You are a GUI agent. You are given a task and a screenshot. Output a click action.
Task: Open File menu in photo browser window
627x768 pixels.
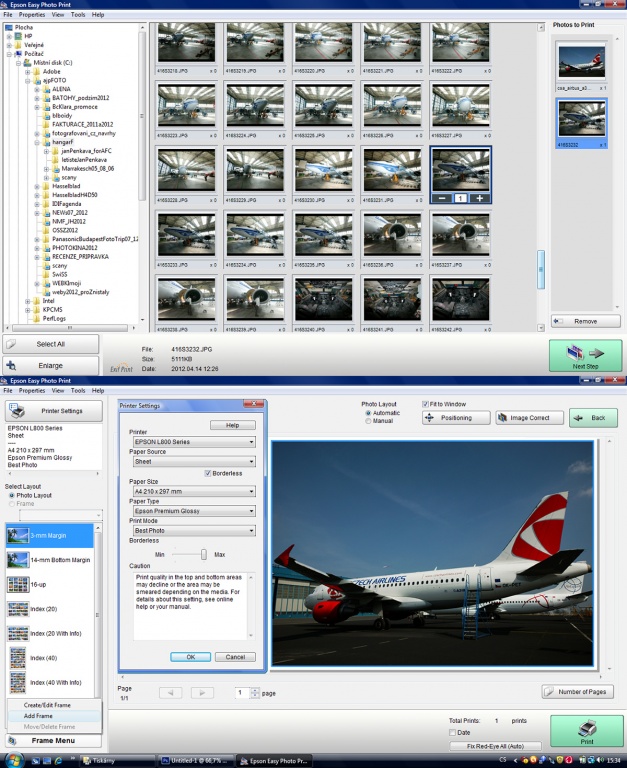coord(8,15)
